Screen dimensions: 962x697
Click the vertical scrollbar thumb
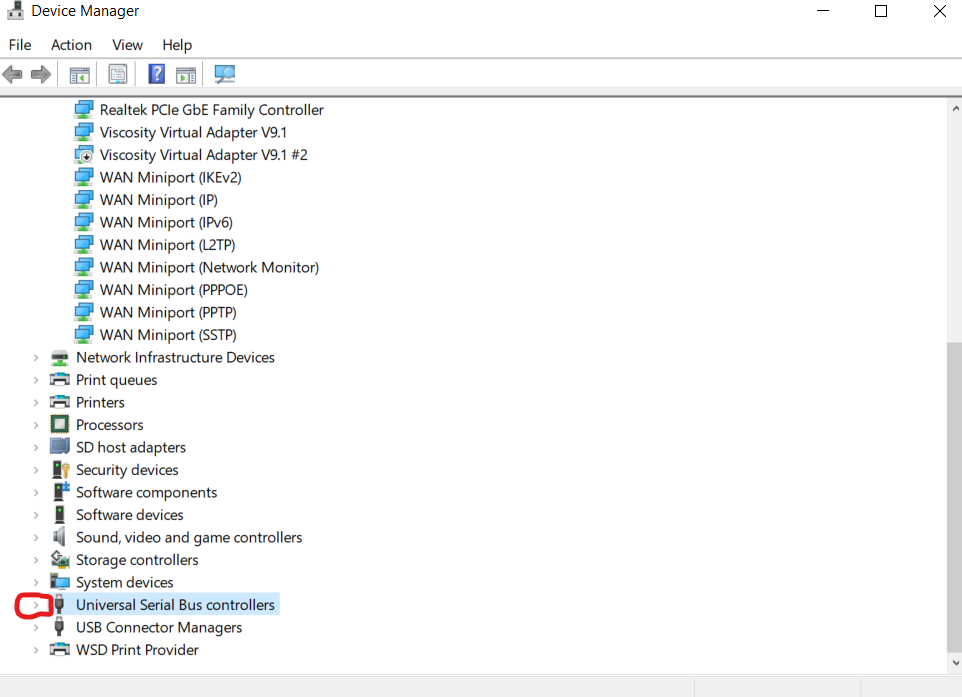pyautogui.click(x=954, y=496)
